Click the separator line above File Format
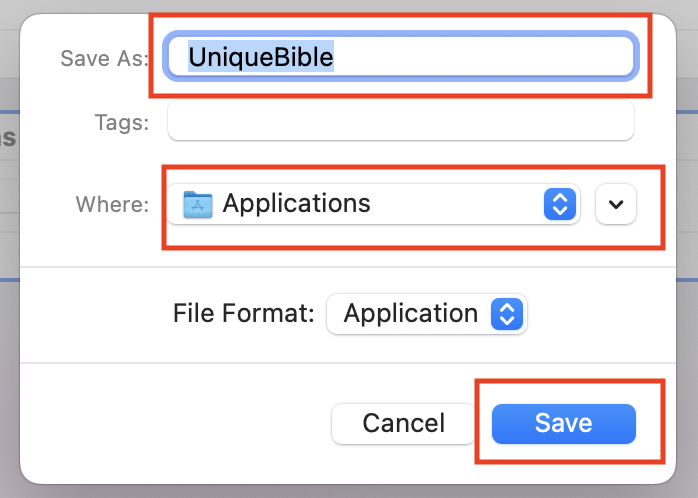Image resolution: width=698 pixels, height=498 pixels. pyautogui.click(x=348, y=267)
